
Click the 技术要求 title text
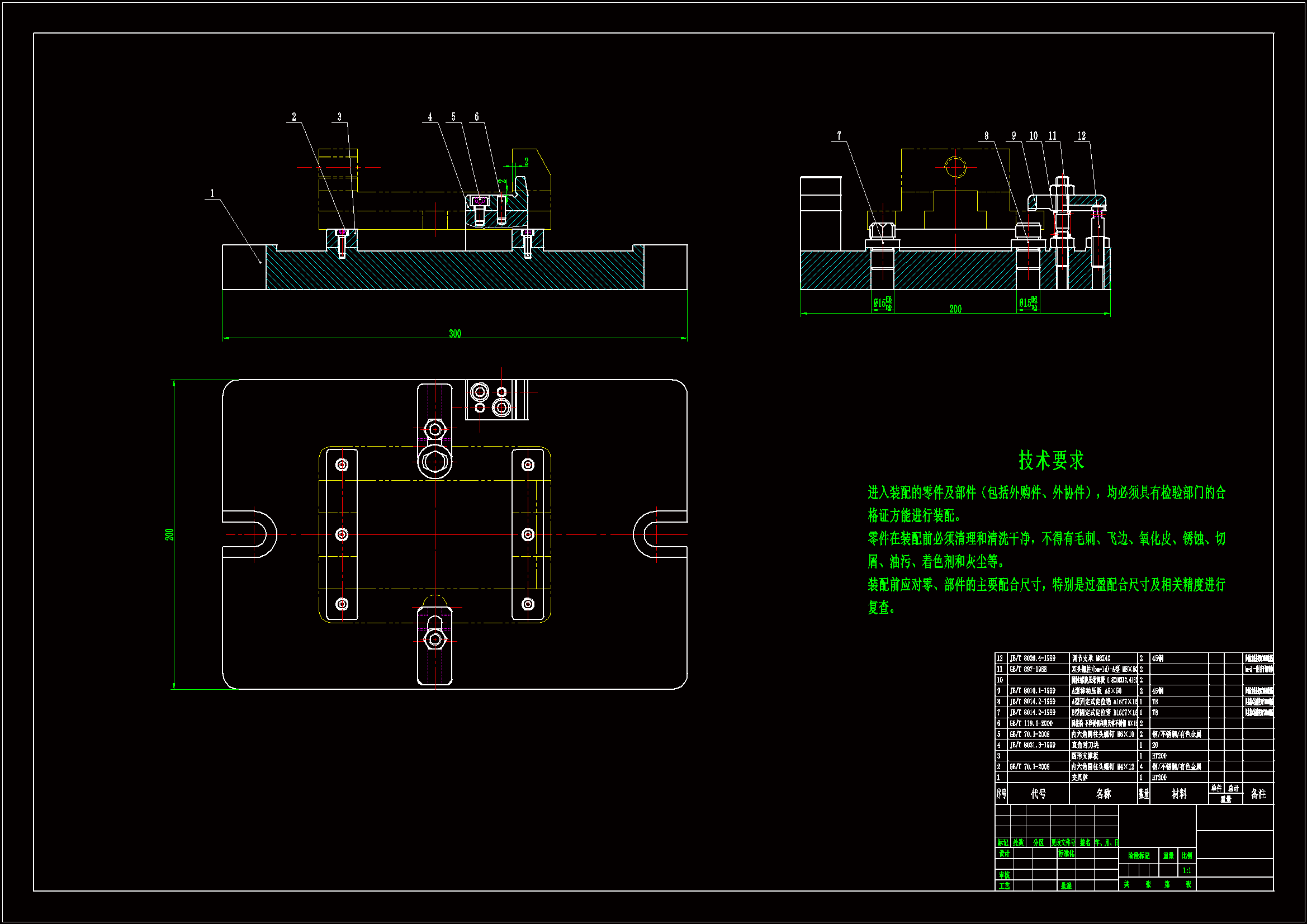coord(1051,460)
